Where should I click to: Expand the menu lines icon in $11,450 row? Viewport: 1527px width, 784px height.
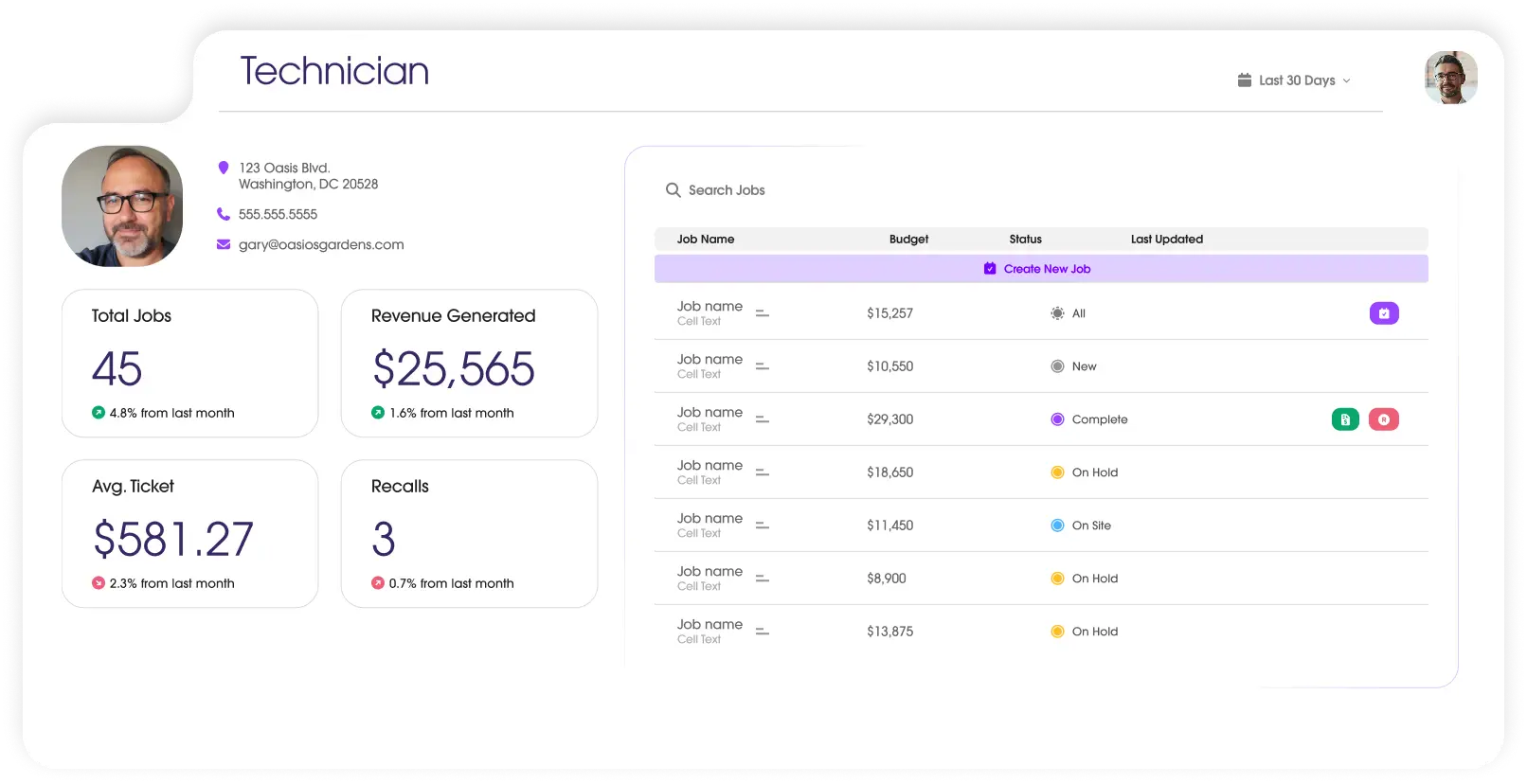pos(763,526)
